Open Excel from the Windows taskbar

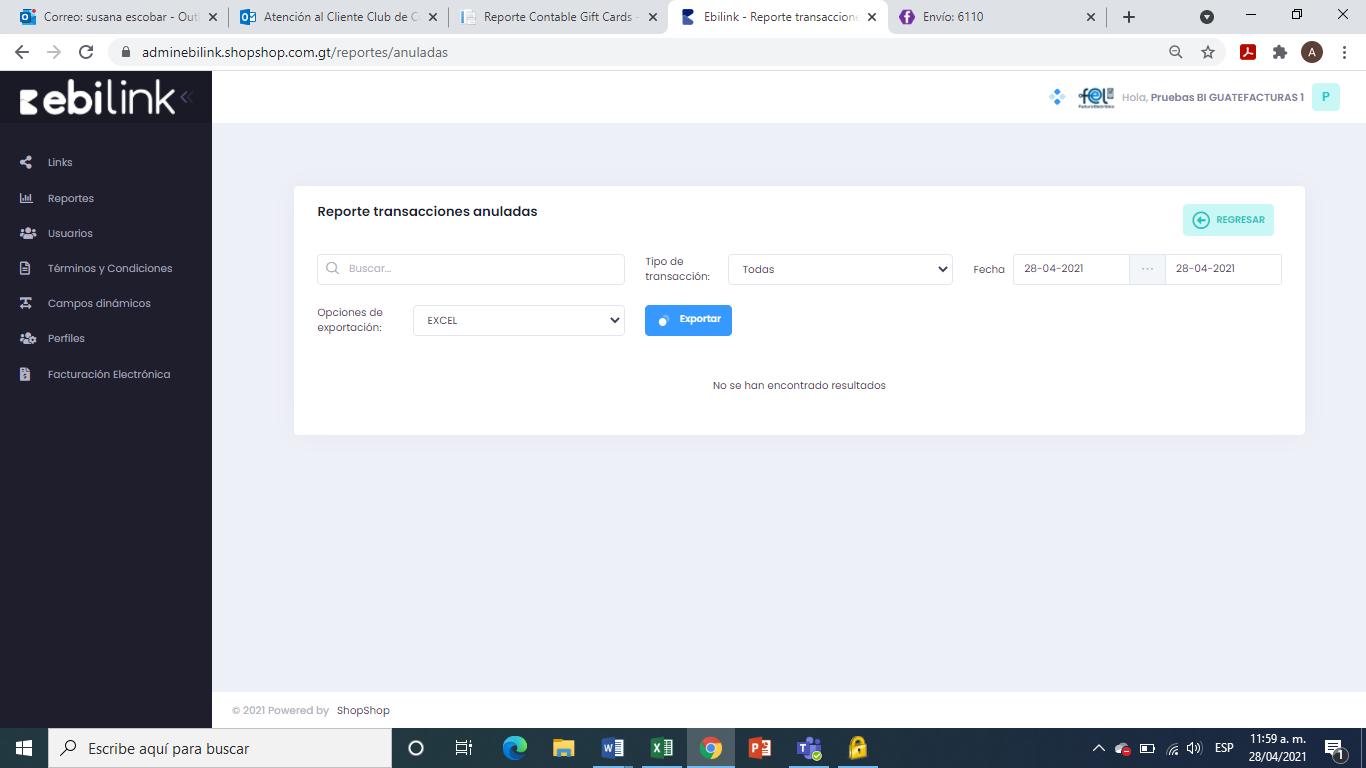click(x=661, y=748)
